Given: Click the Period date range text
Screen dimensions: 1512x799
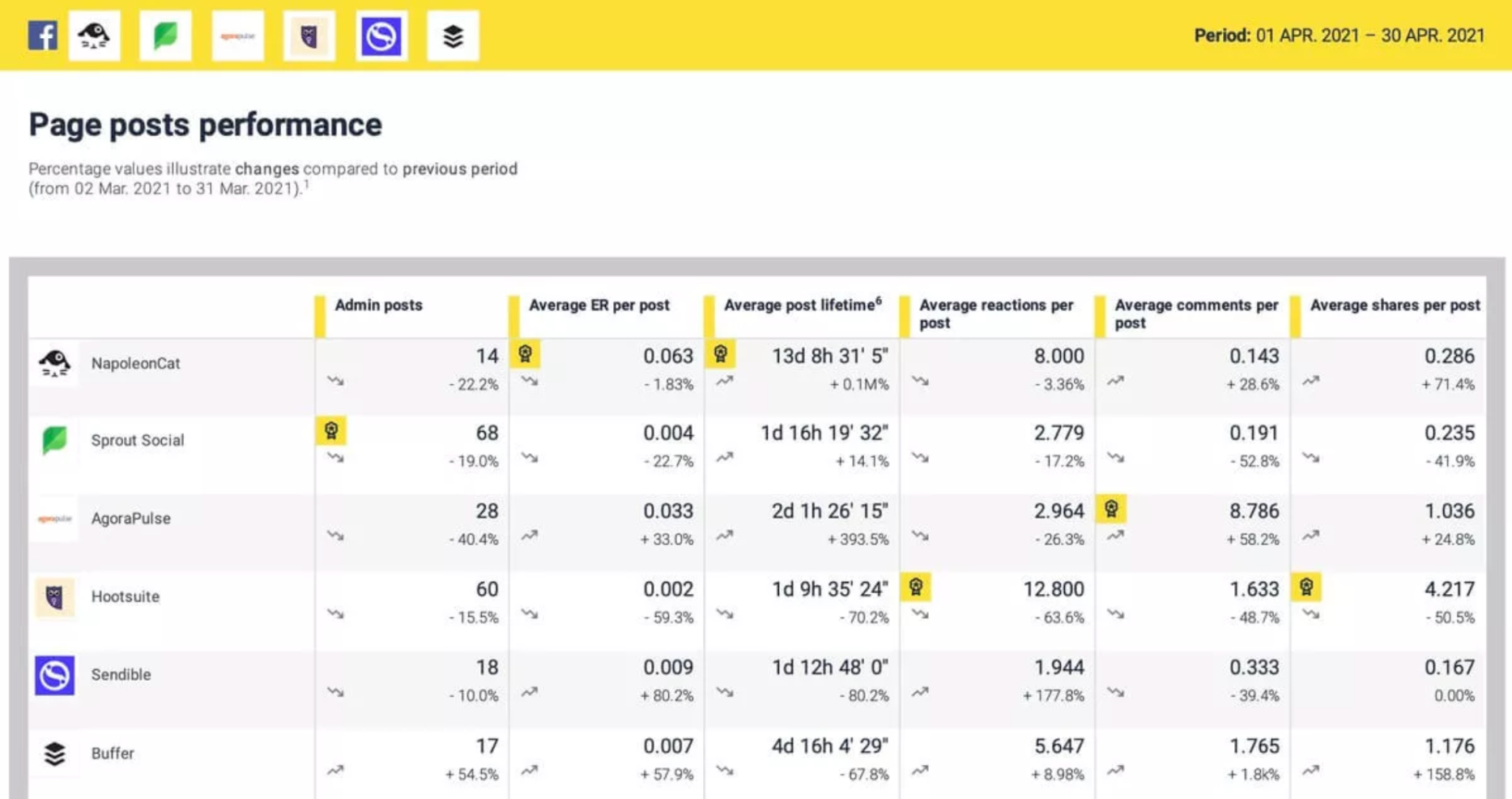Looking at the screenshot, I should coord(1340,36).
